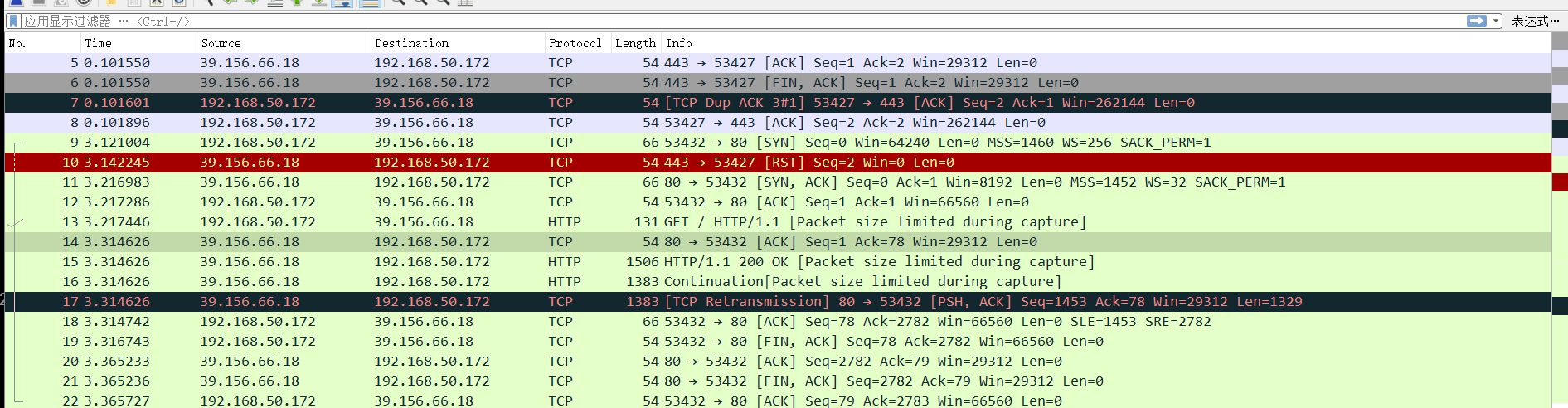Sort by the Info column header
This screenshot has width=1568, height=408.
[x=1106, y=43]
